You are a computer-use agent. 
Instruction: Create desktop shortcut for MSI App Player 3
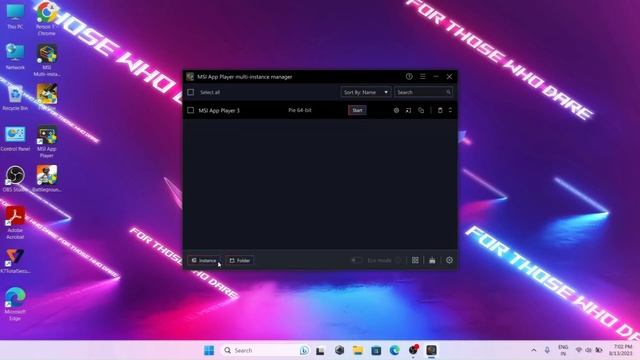click(409, 110)
